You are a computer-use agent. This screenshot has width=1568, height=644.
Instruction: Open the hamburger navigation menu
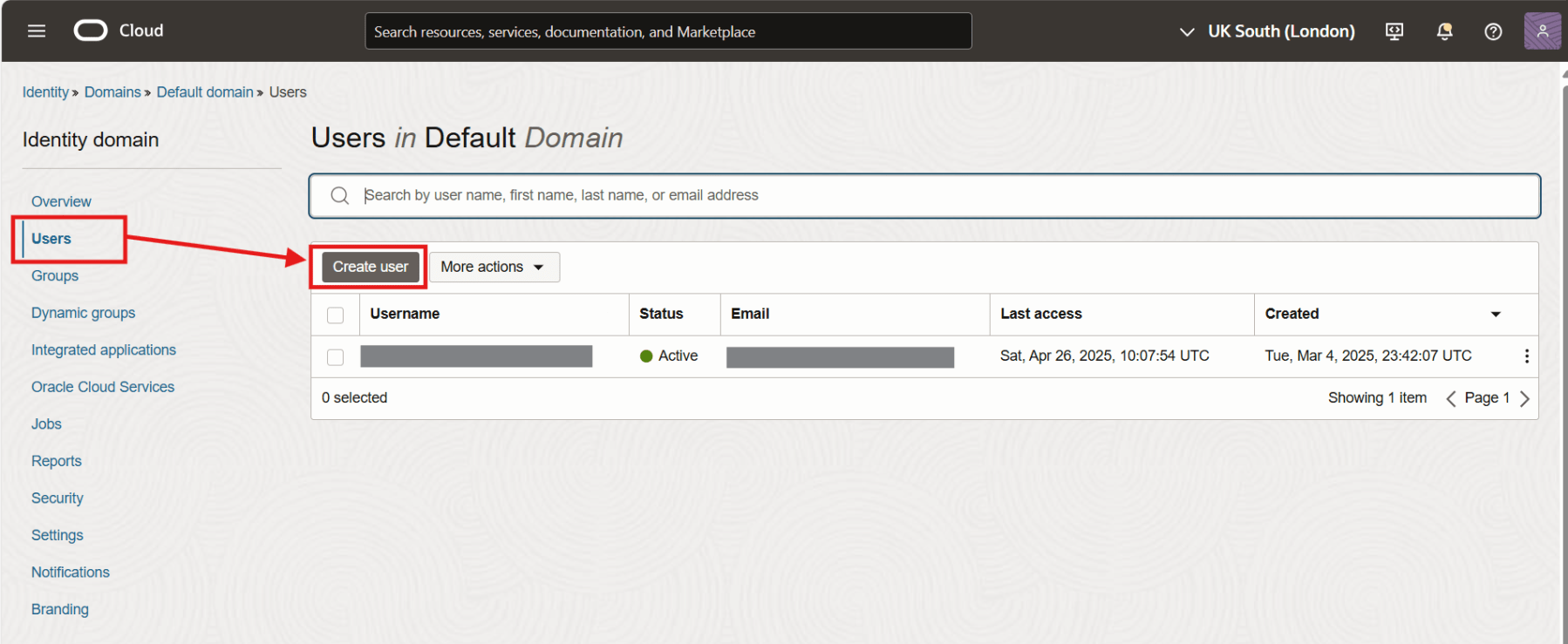pyautogui.click(x=36, y=31)
